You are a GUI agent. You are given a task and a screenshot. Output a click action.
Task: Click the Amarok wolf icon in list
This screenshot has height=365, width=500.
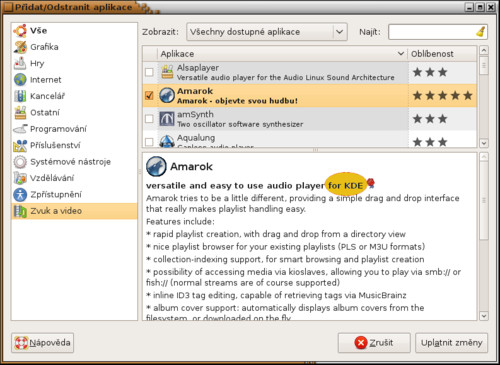pos(167,95)
